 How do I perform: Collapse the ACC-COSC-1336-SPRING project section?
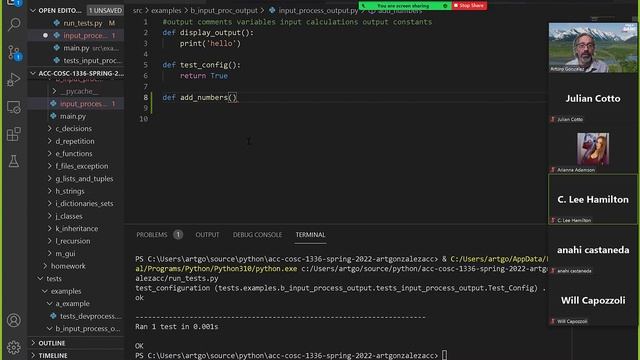click(x=33, y=73)
